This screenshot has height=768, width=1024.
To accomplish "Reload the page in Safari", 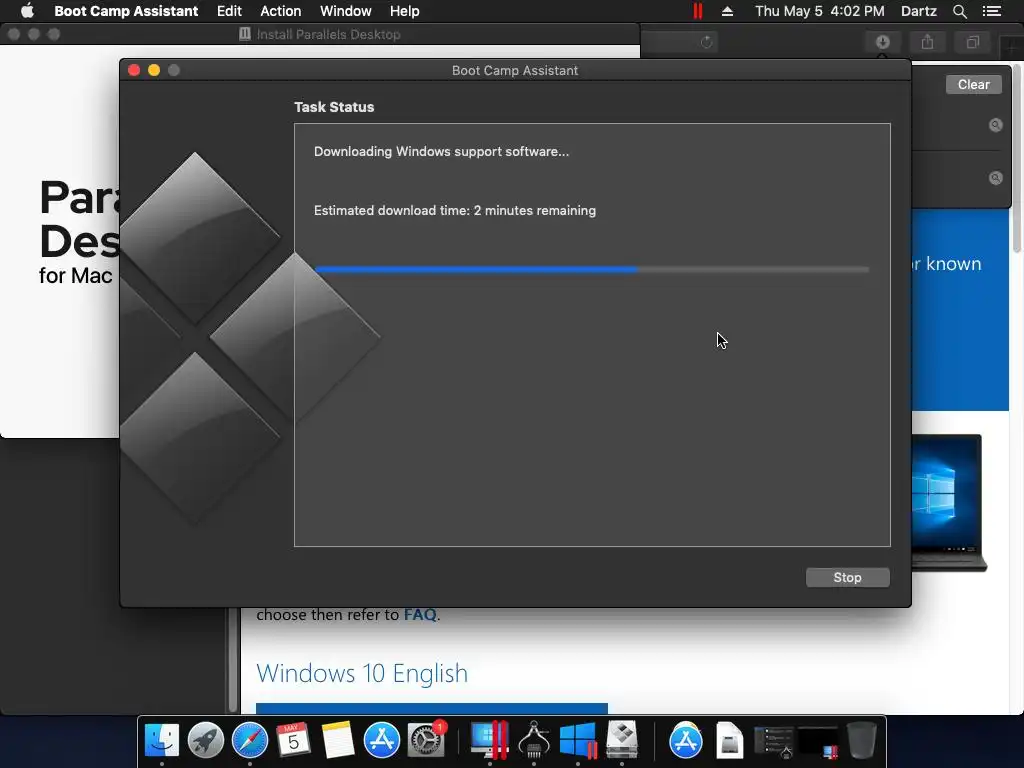I will (706, 42).
